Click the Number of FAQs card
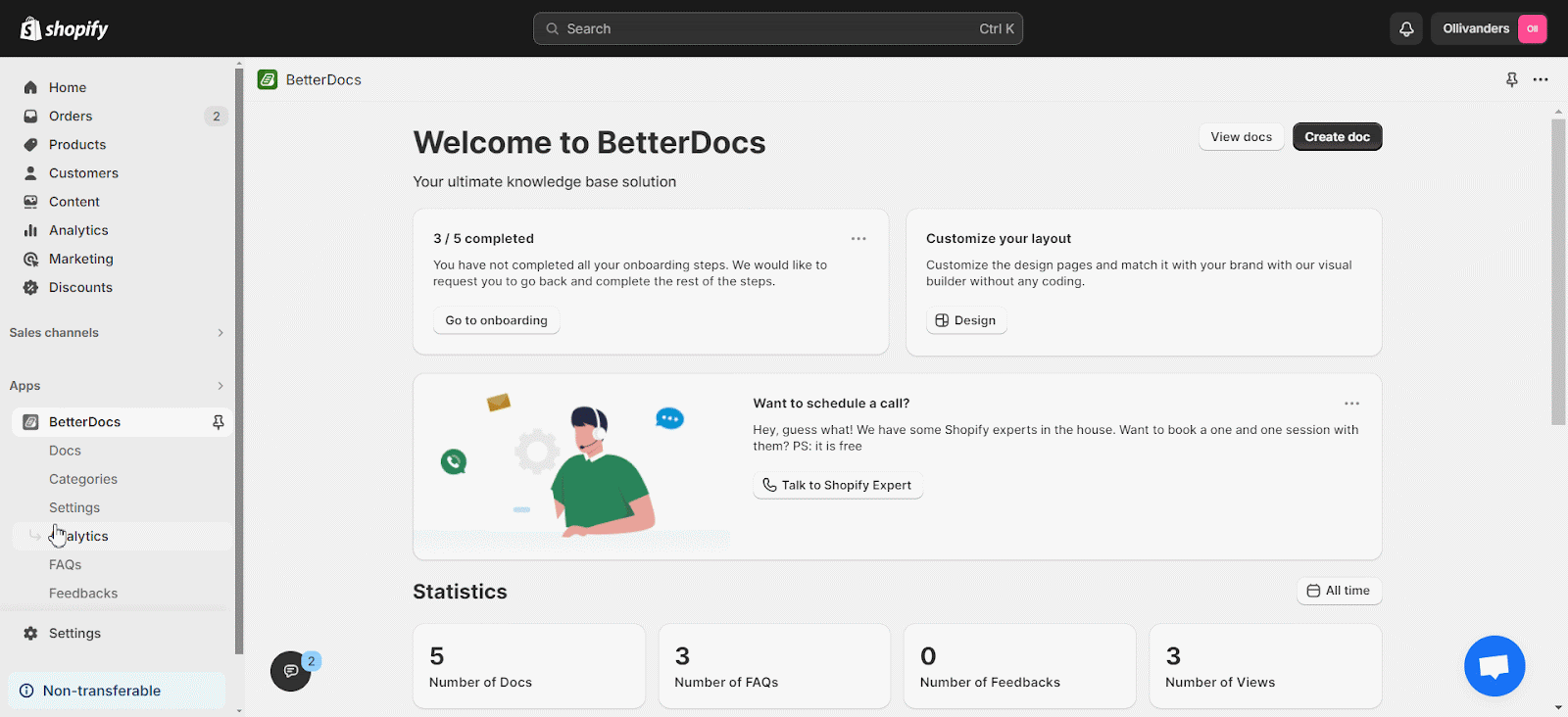Screen dimensions: 1568x717 pyautogui.click(x=774, y=666)
